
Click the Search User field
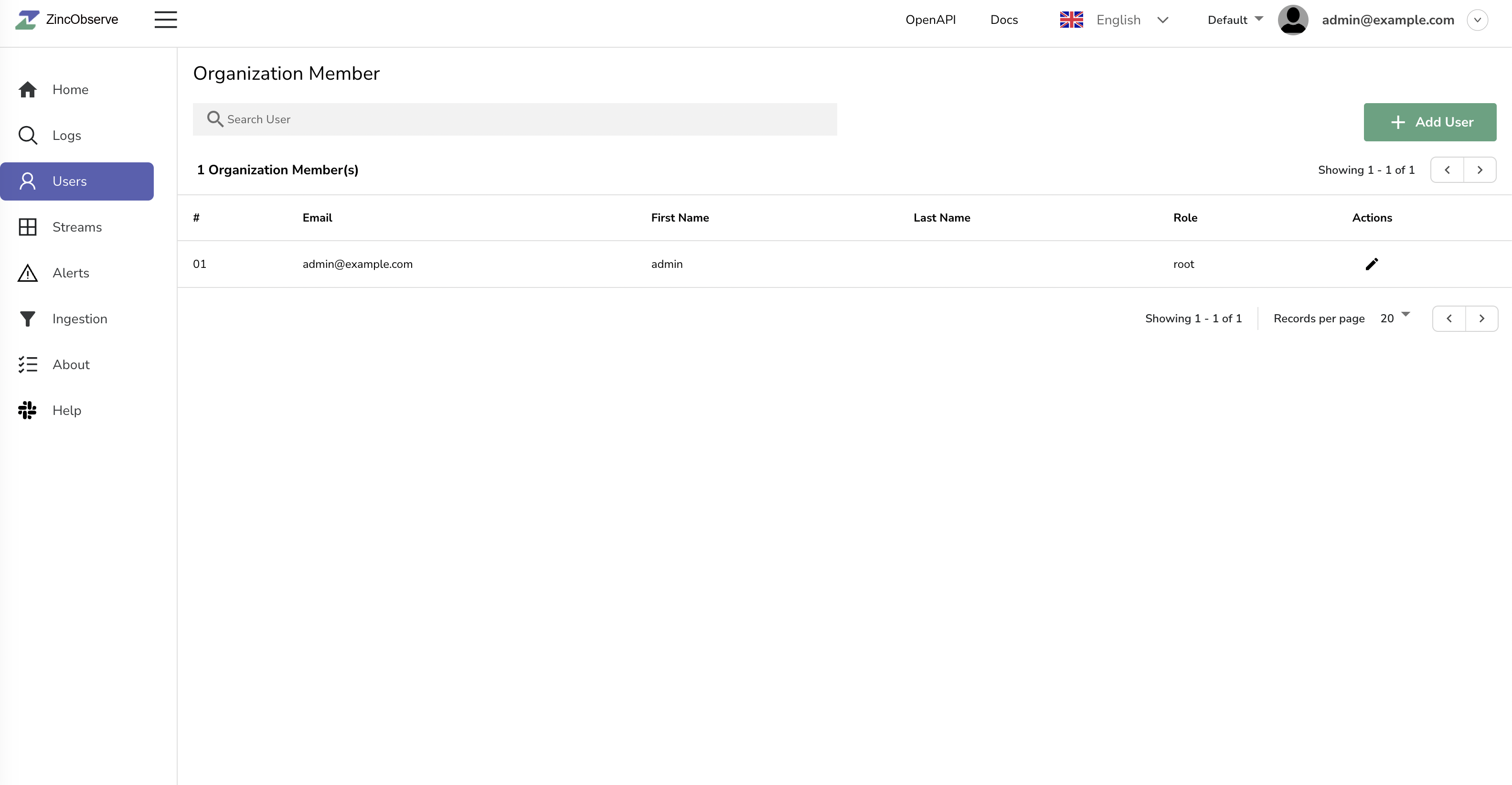[x=515, y=120]
